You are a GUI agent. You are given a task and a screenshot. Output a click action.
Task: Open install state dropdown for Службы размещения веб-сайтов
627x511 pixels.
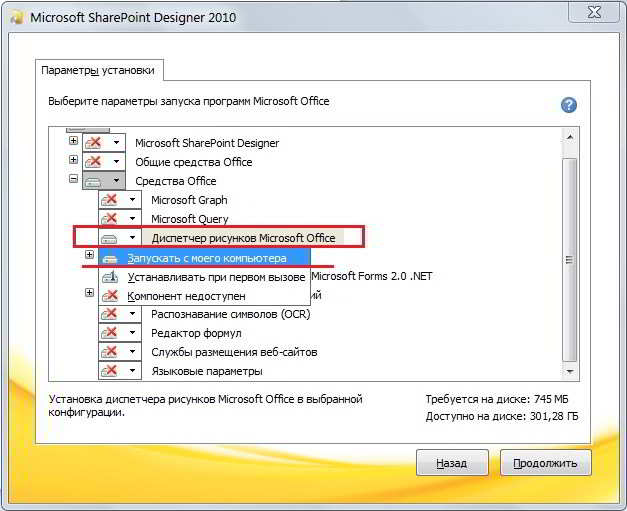coord(120,352)
